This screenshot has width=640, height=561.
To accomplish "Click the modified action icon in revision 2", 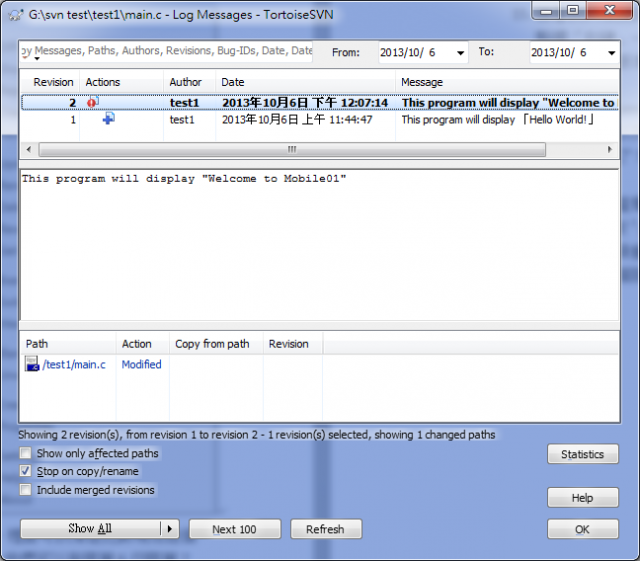I will (x=93, y=102).
